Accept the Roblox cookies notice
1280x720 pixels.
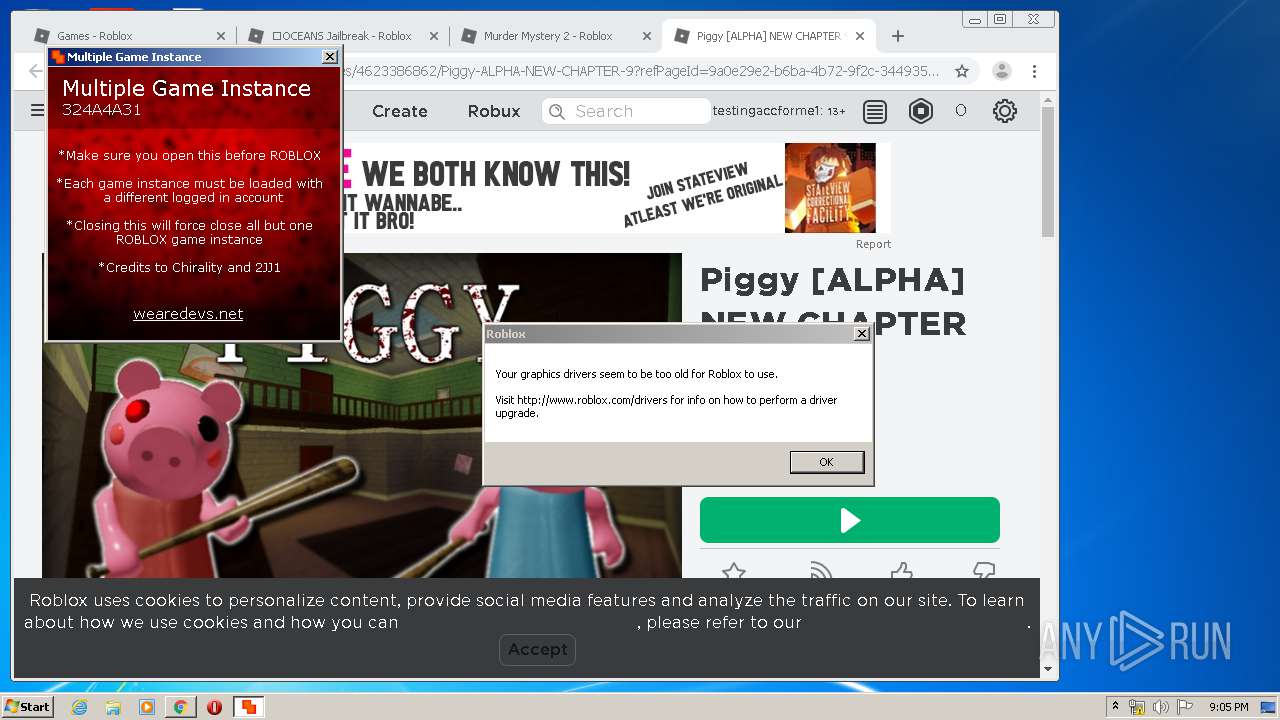[537, 649]
